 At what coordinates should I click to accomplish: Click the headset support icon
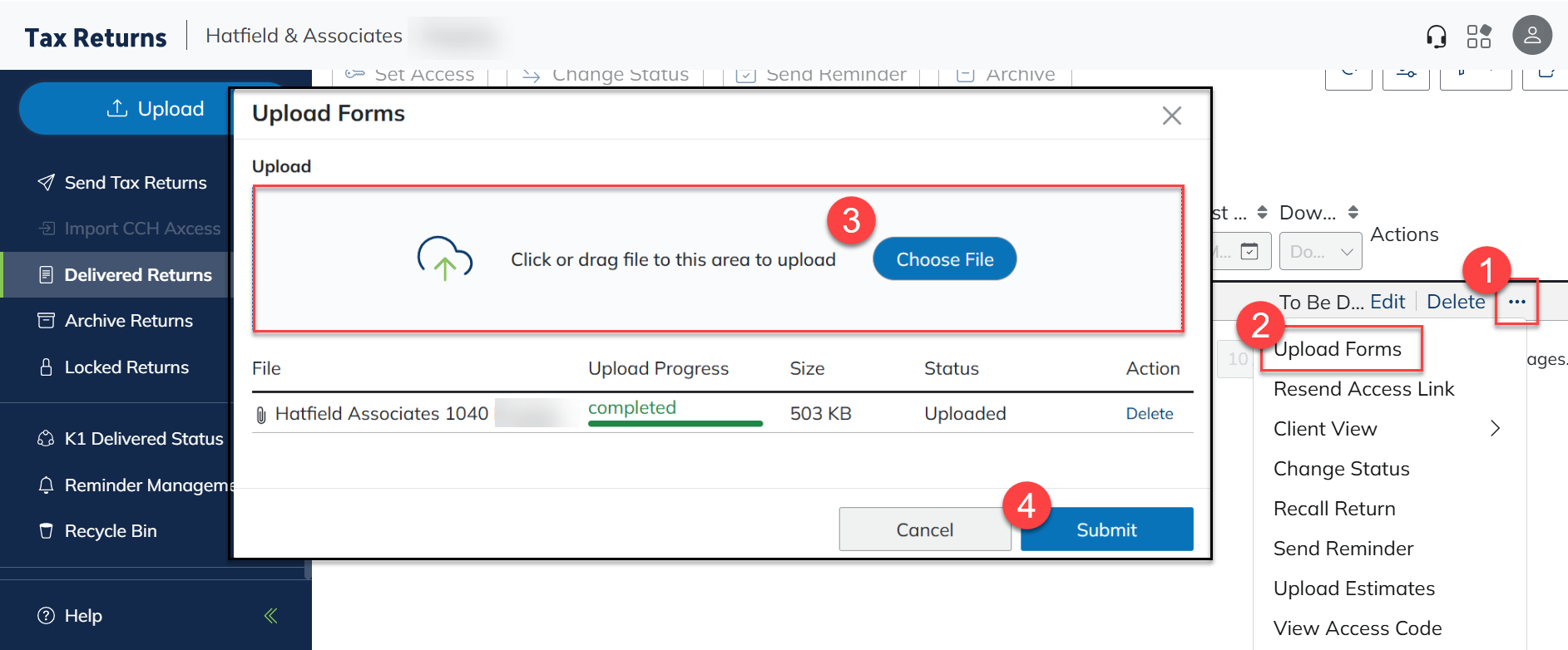coord(1436,37)
